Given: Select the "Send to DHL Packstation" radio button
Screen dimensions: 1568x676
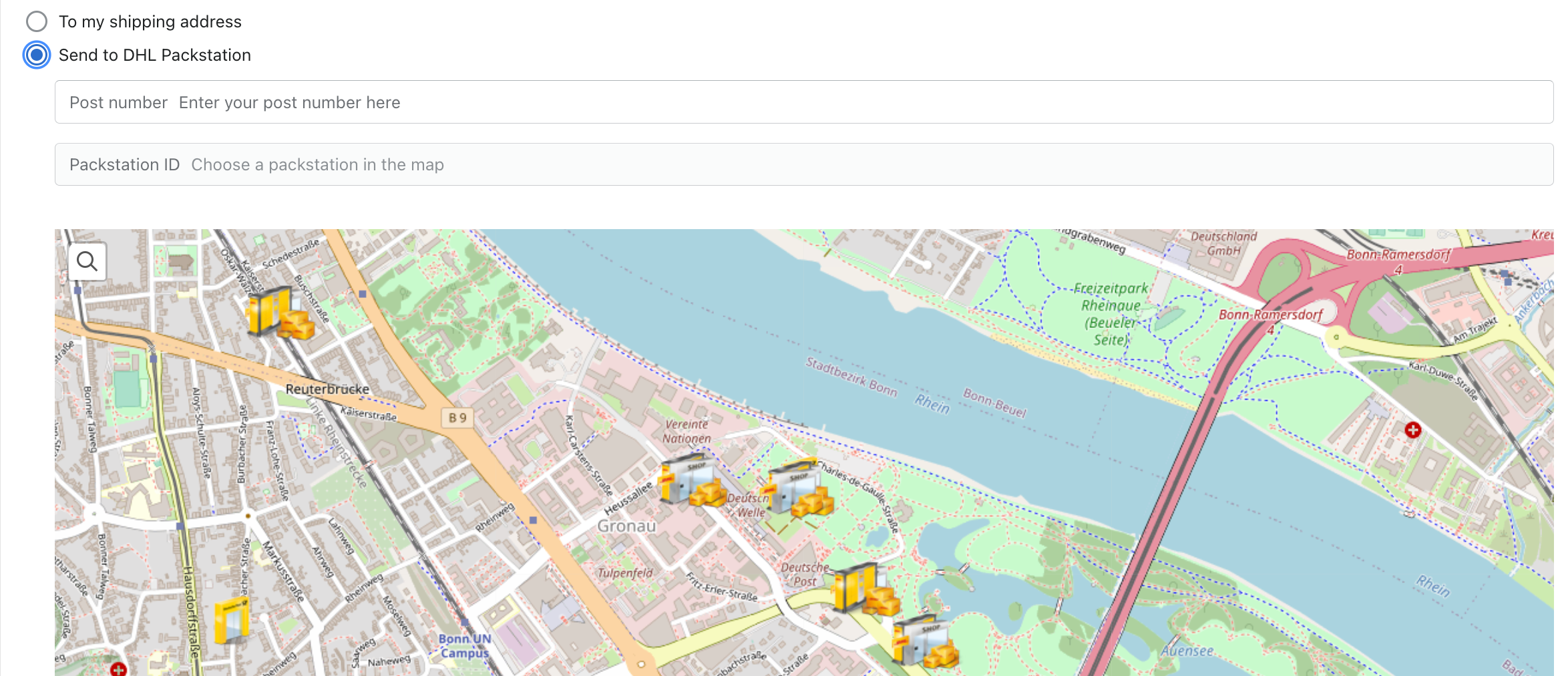Looking at the screenshot, I should tap(37, 55).
